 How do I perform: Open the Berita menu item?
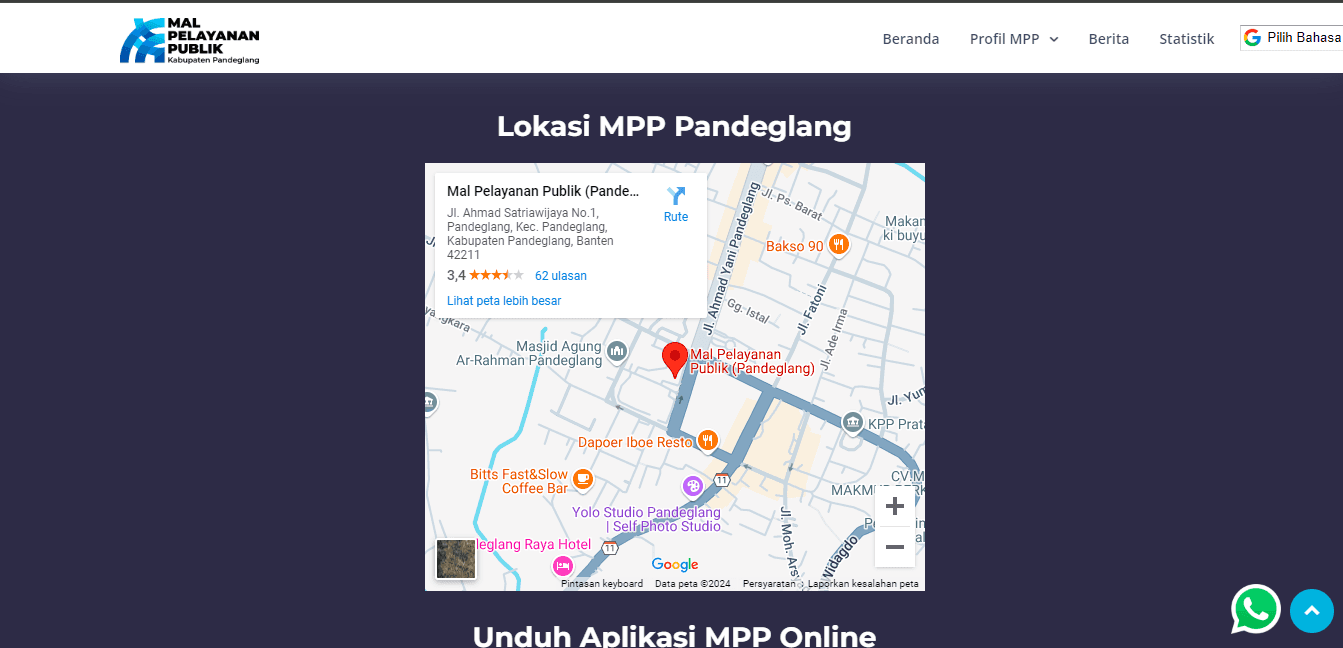[x=1109, y=39]
